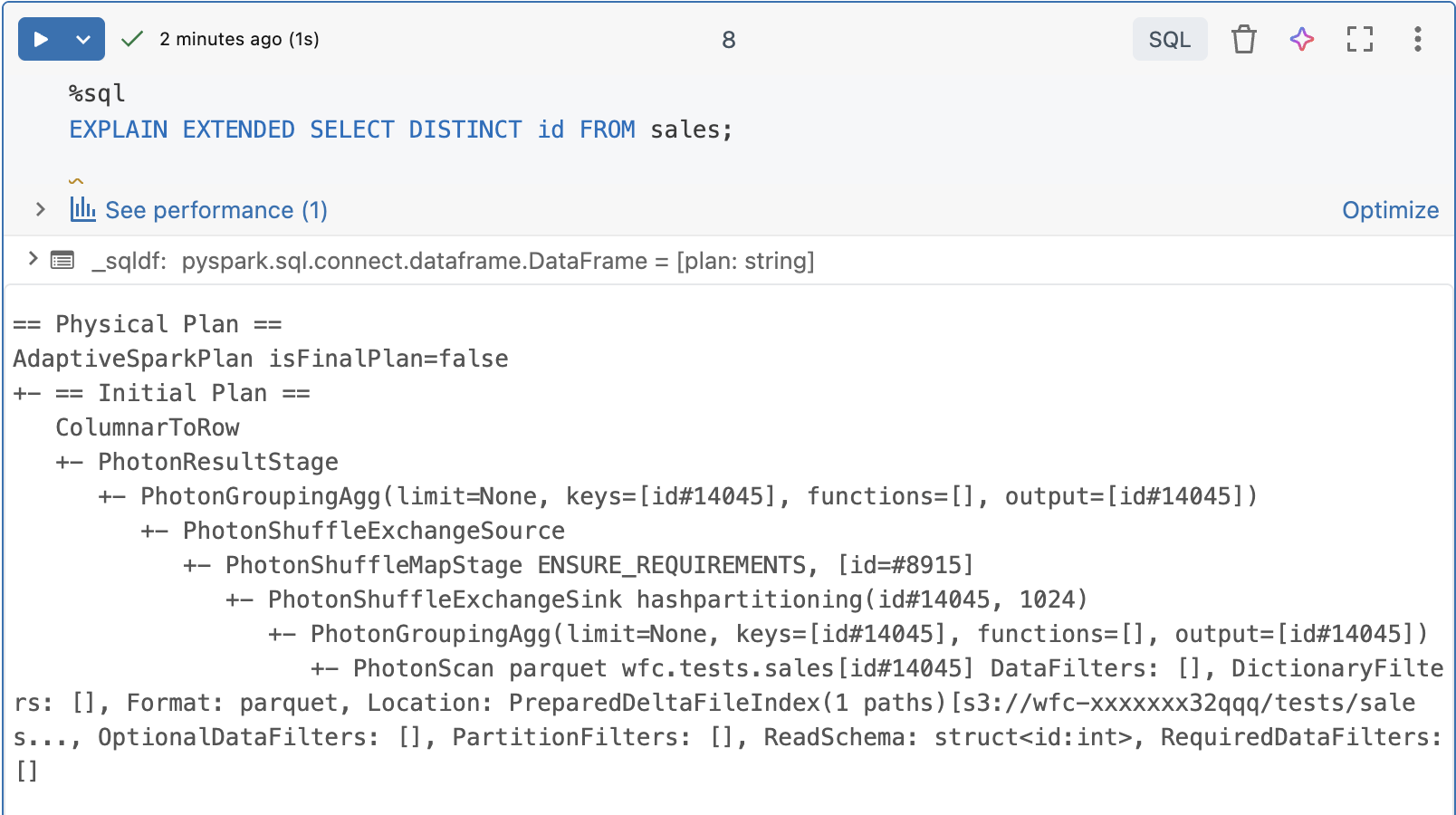This screenshot has height=815, width=1456.
Task: Click the performance bar chart icon
Action: coord(82,209)
